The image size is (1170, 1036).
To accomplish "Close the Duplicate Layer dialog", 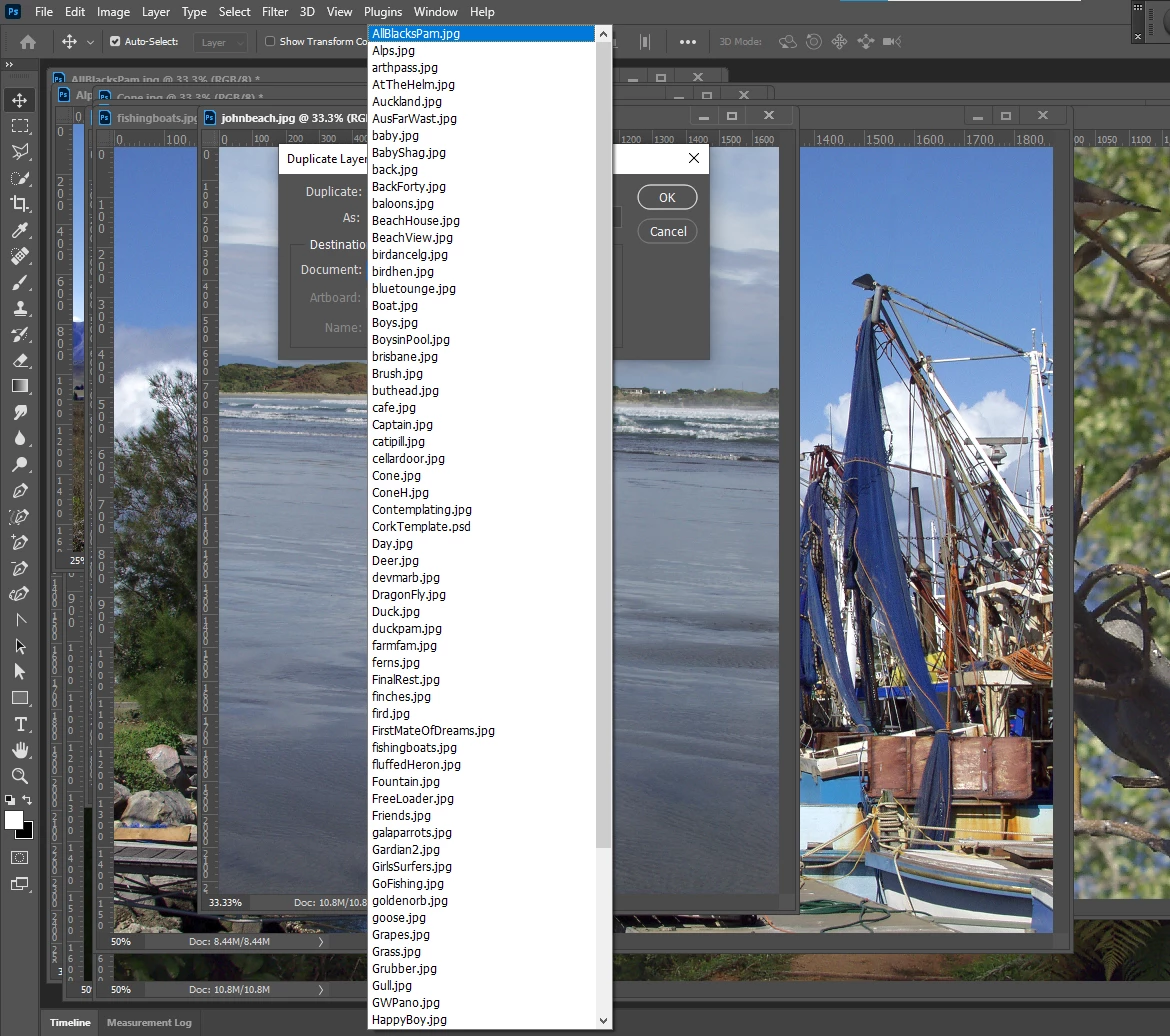I will point(694,158).
